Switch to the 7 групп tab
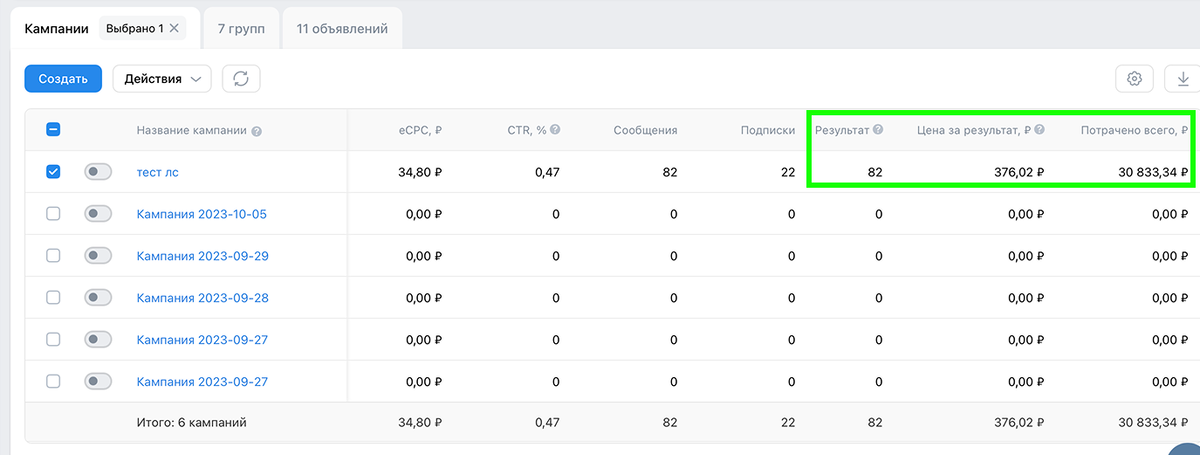Screen dimensions: 1200x455 [241, 29]
